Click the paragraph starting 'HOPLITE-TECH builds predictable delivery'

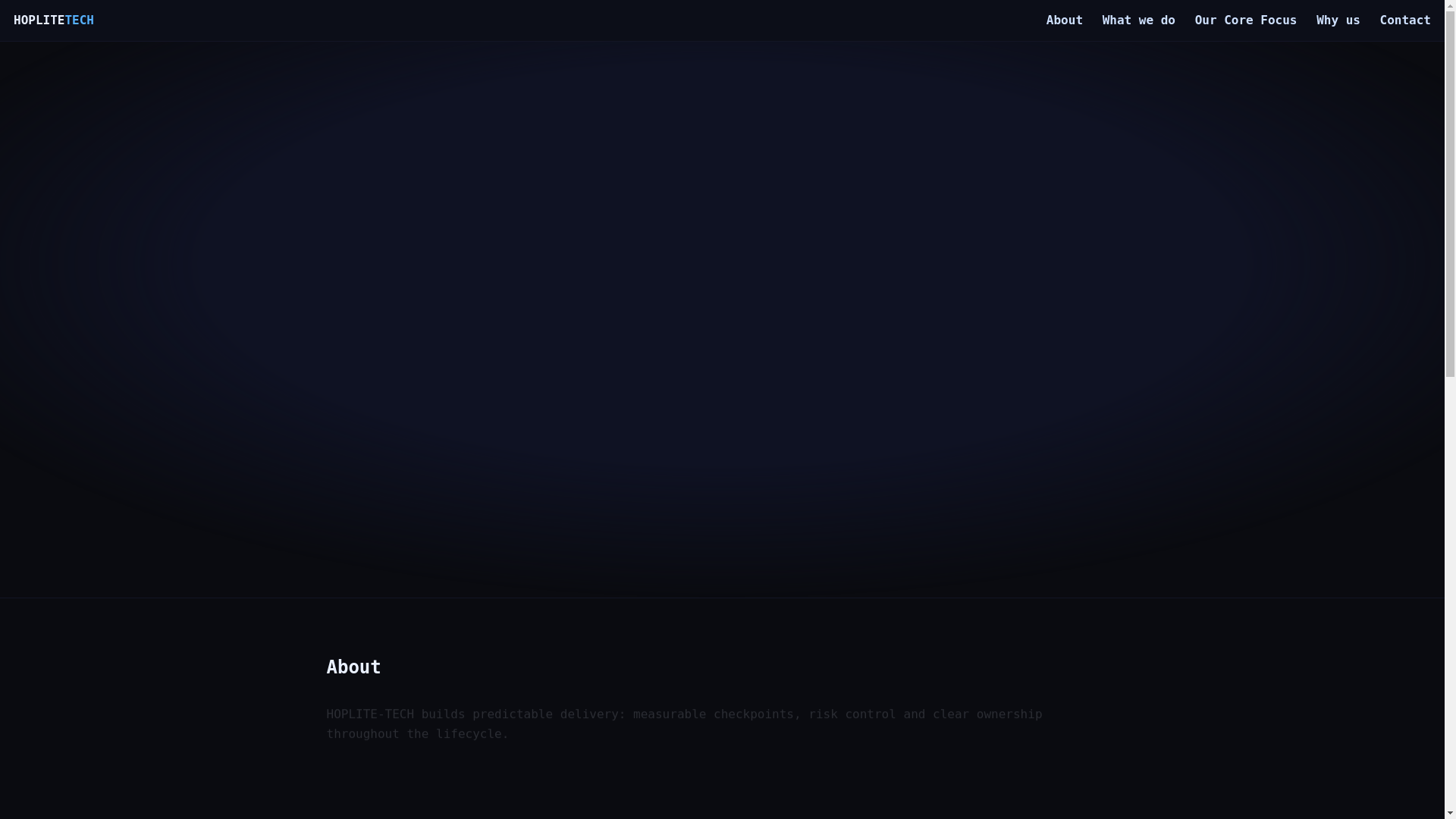tap(684, 724)
